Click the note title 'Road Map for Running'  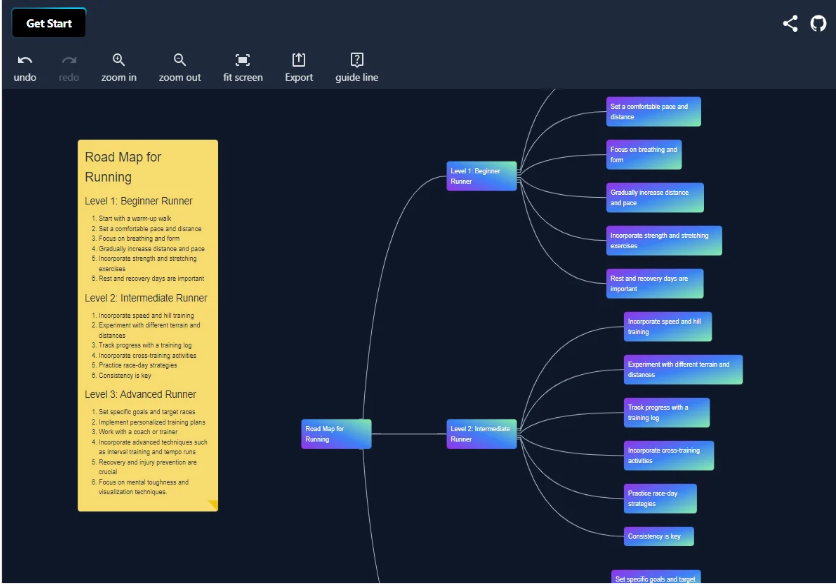pos(123,167)
